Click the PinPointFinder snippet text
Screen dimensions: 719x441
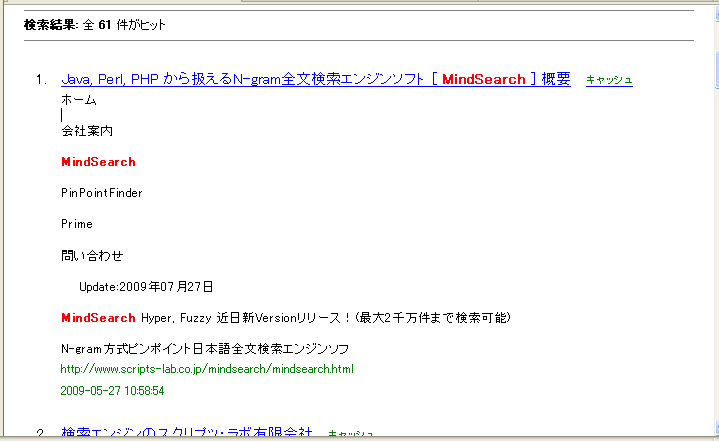102,193
